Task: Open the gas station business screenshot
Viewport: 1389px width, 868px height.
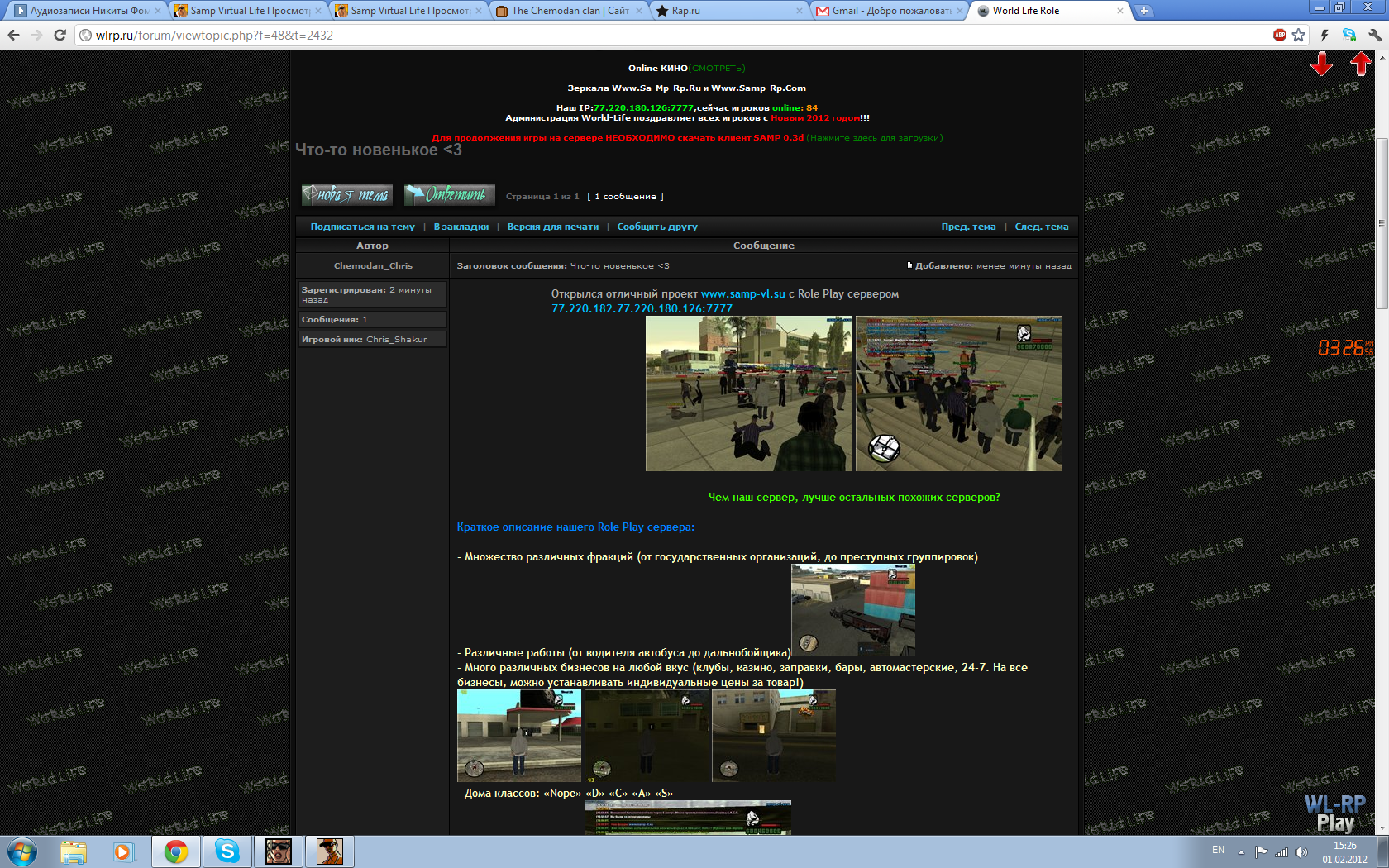Action: [519, 736]
